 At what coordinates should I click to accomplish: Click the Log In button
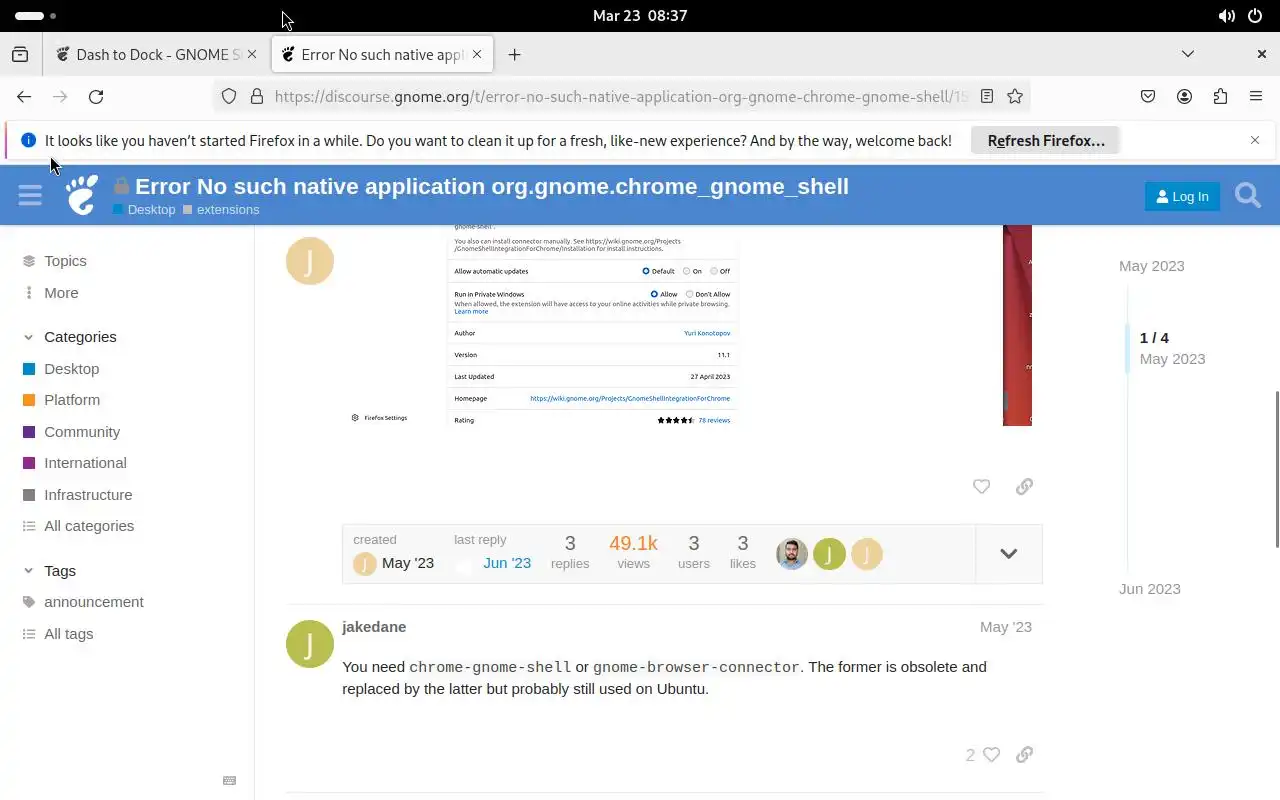1182,196
